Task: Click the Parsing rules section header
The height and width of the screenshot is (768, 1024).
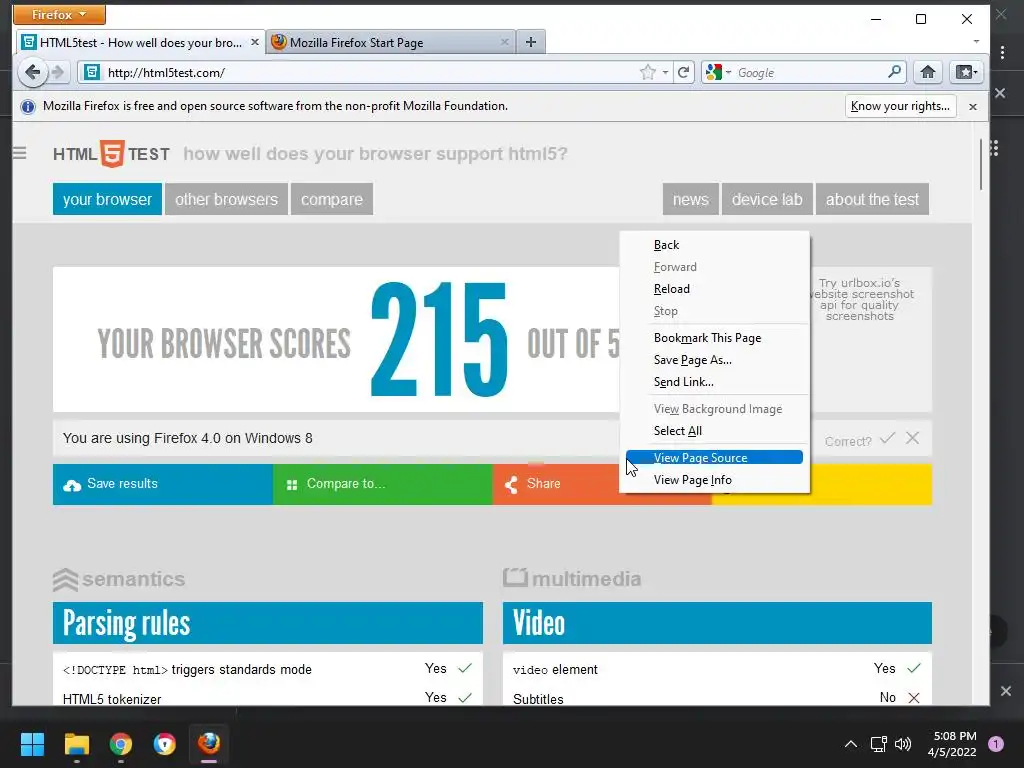Action: point(268,623)
